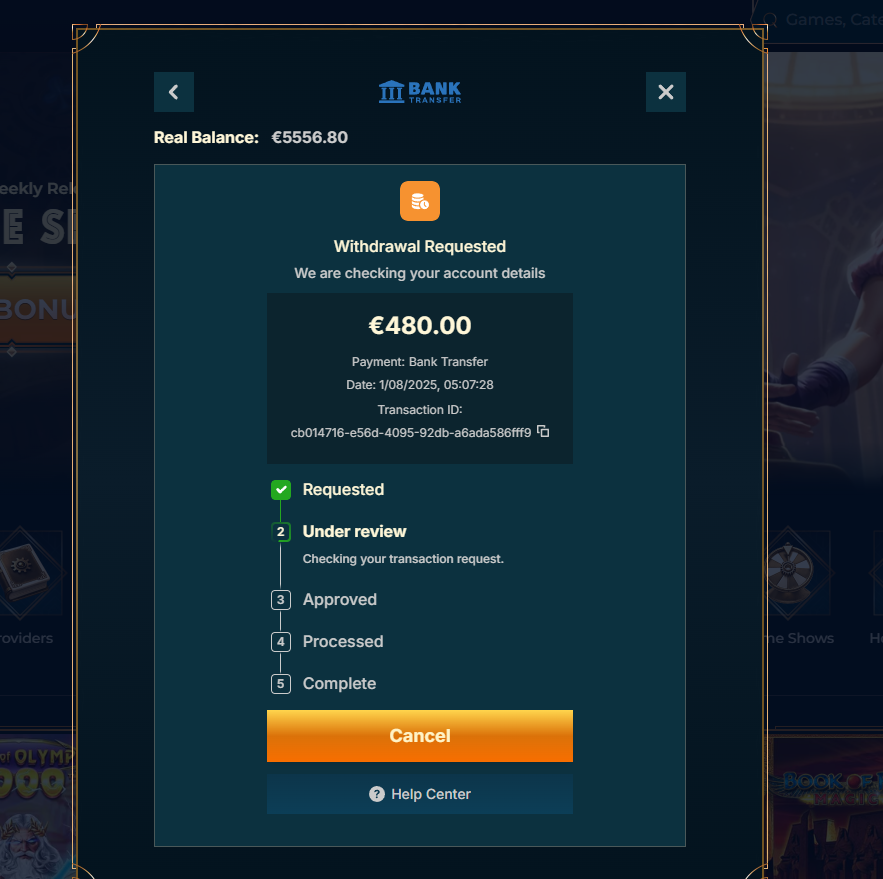
Task: Cancel the withdrawal request
Action: 420,736
